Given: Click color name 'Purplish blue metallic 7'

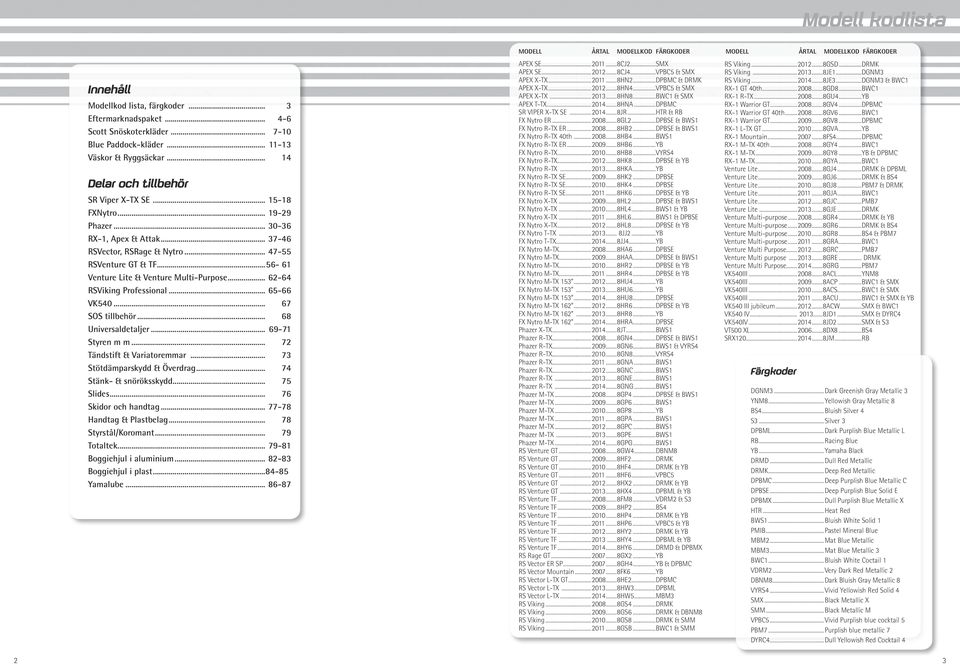Looking at the screenshot, I should coord(857,630).
